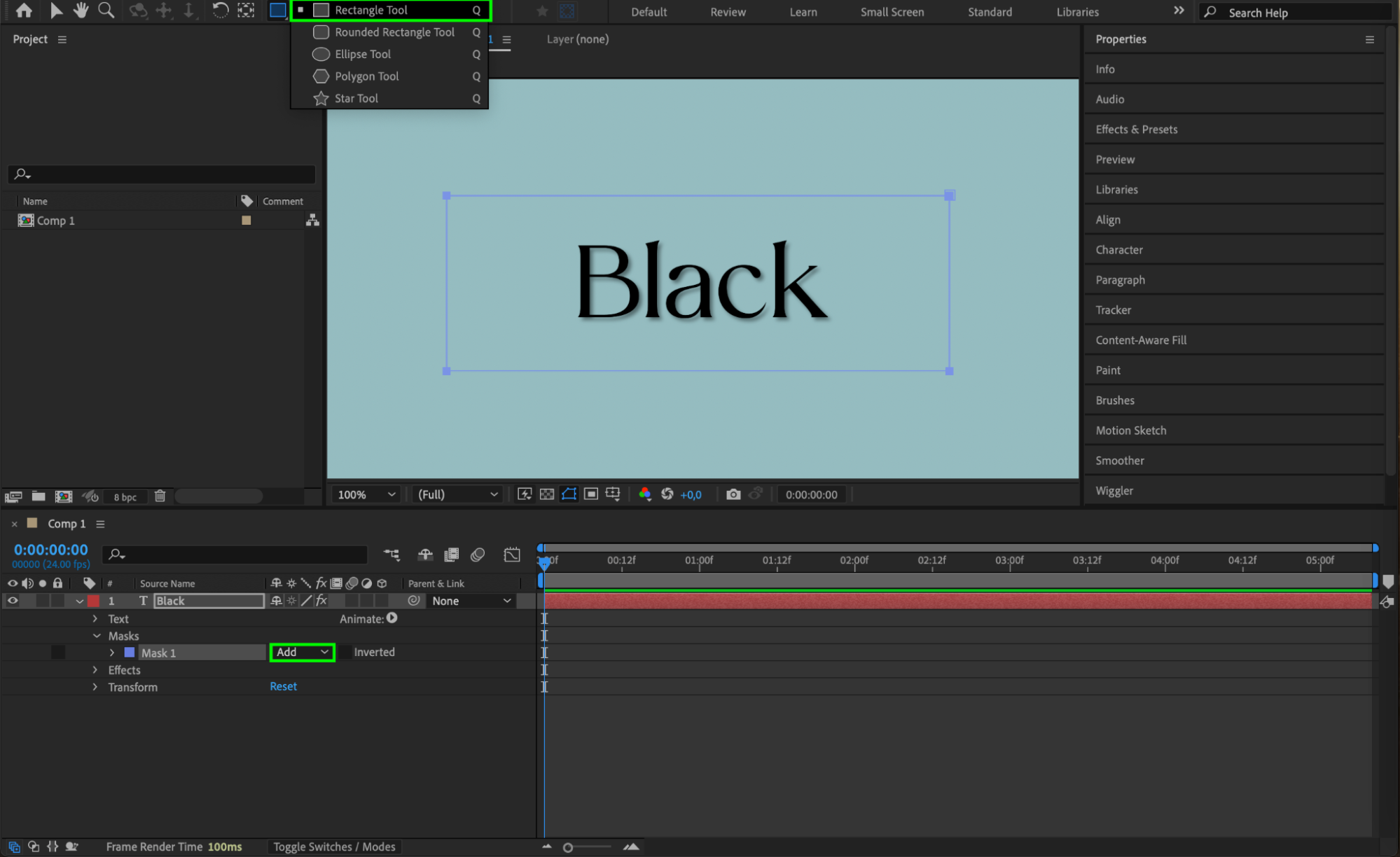Go to the Home screen icon
Viewport: 1400px width, 857px height.
[24, 10]
